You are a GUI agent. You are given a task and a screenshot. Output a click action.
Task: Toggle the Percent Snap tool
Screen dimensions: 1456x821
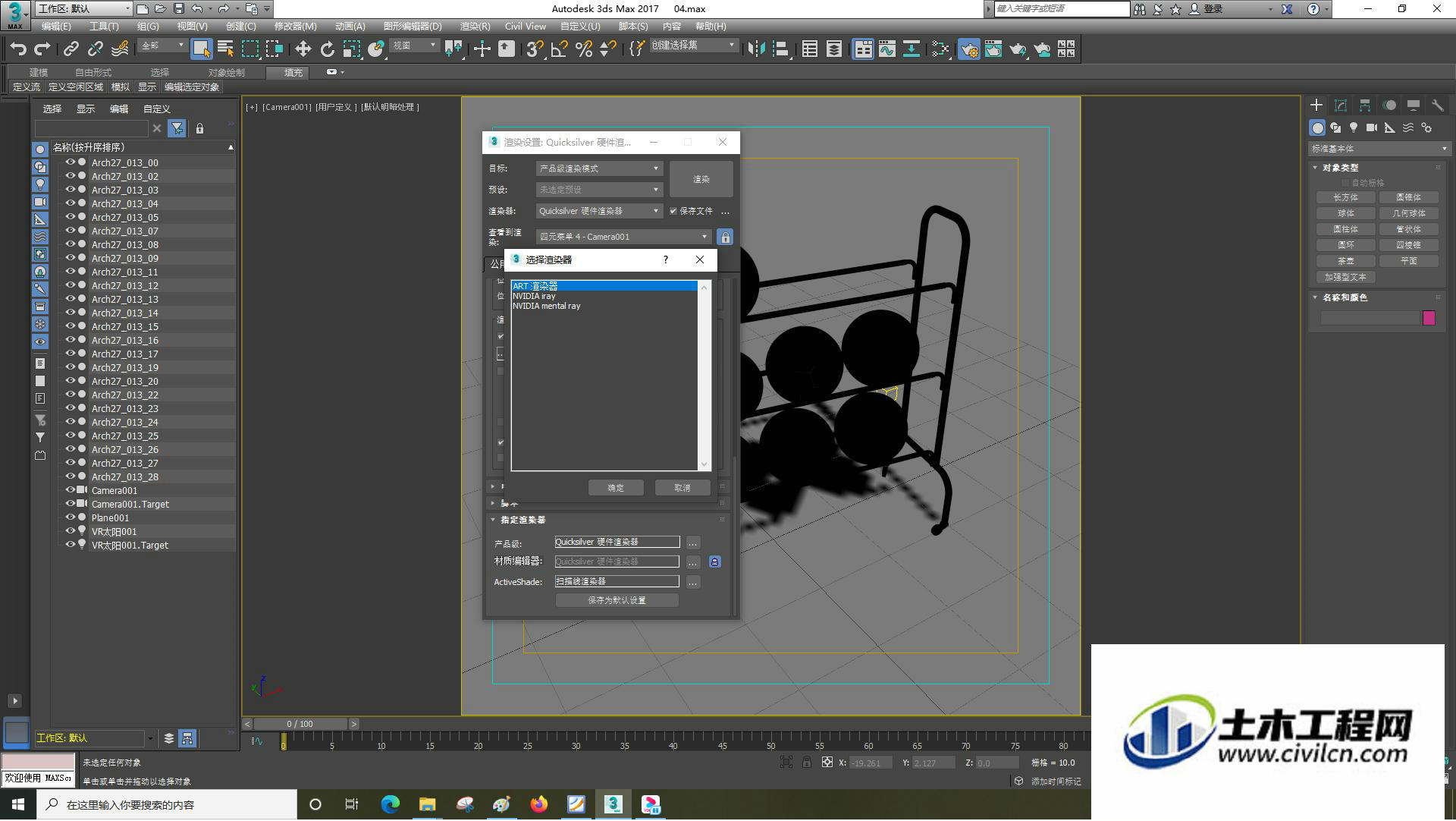point(583,49)
